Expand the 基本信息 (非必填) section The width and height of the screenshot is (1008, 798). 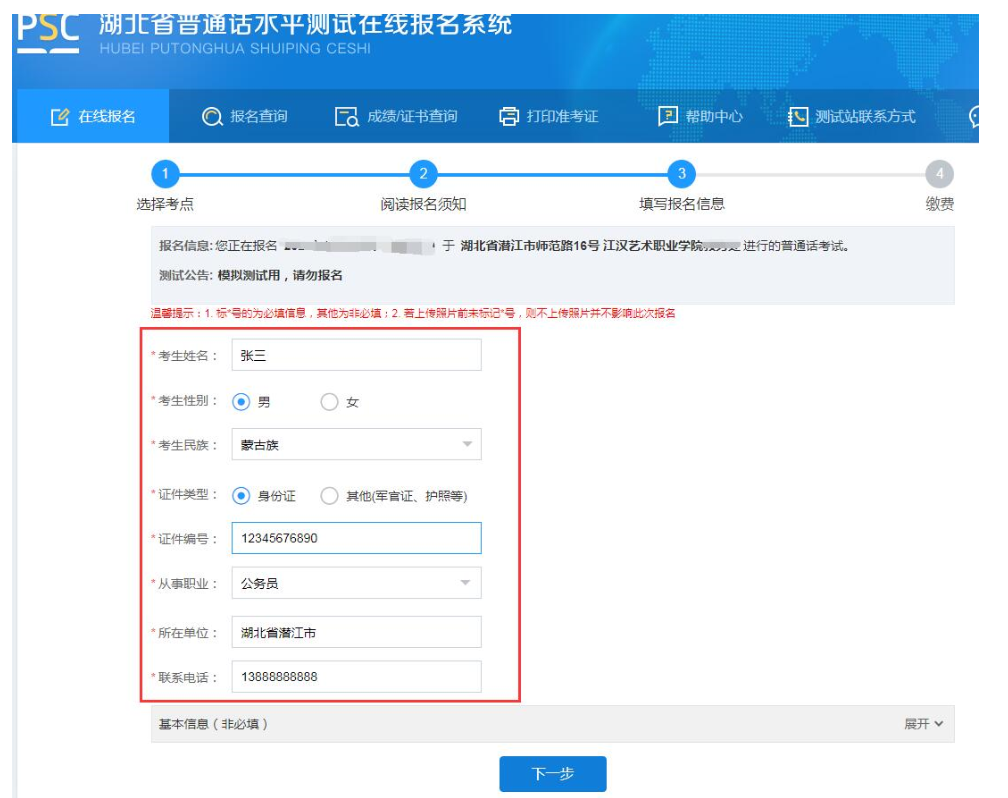(x=922, y=724)
